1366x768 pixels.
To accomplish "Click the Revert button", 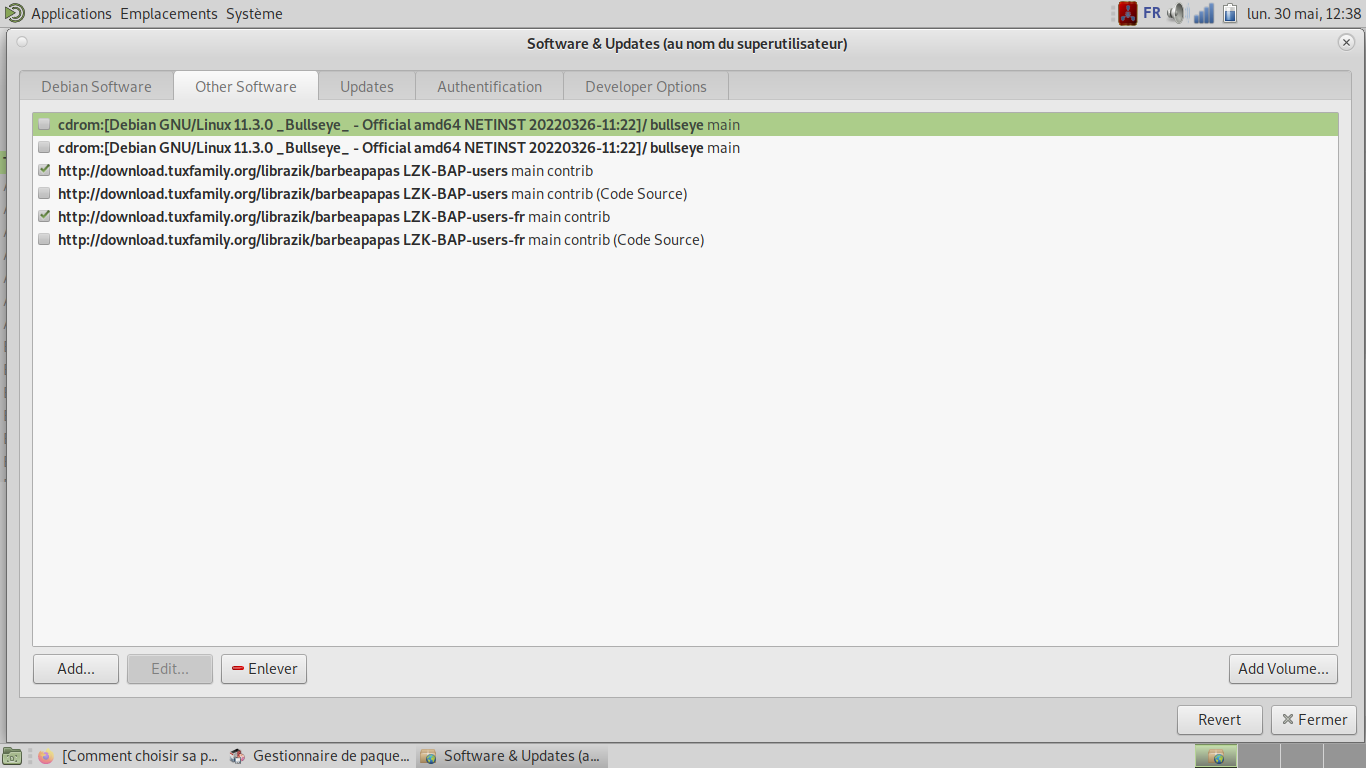I will coord(1219,720).
